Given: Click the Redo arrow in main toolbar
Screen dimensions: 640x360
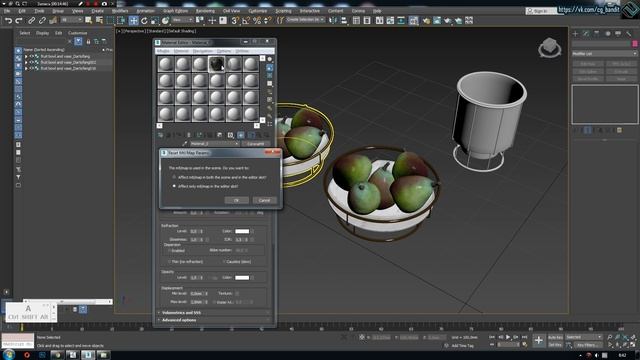Looking at the screenshot, I should pyautogui.click(x=19, y=20).
